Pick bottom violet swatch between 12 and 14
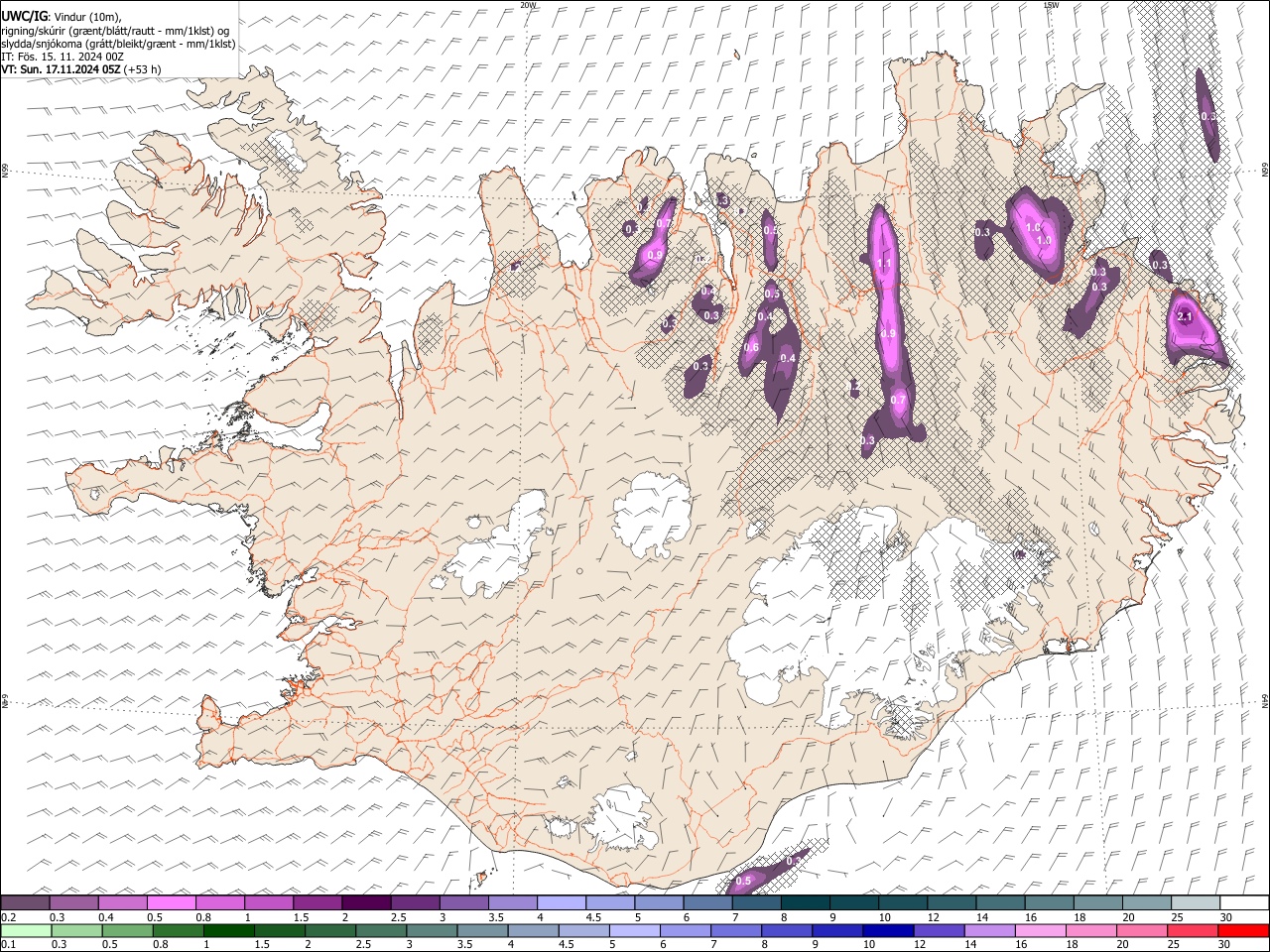Image resolution: width=1270 pixels, height=952 pixels. click(938, 930)
